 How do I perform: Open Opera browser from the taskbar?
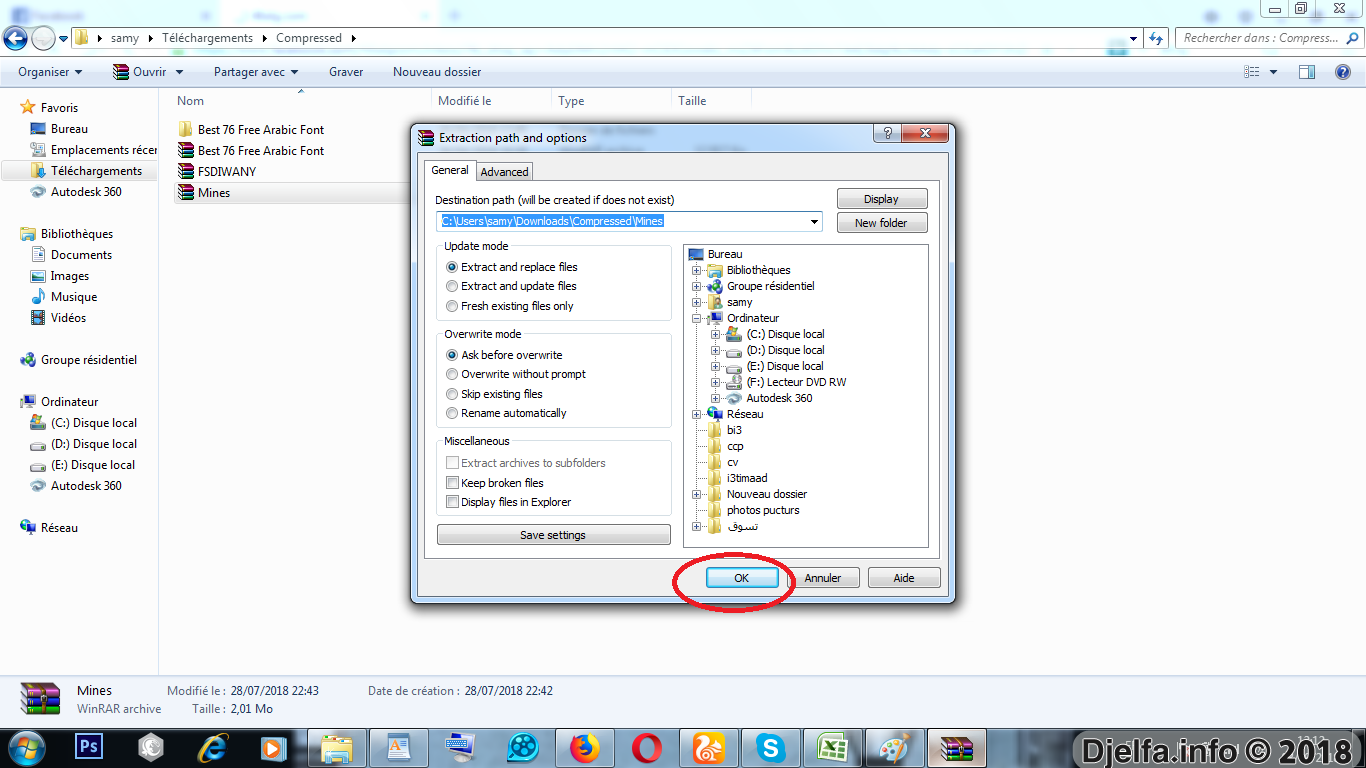647,747
